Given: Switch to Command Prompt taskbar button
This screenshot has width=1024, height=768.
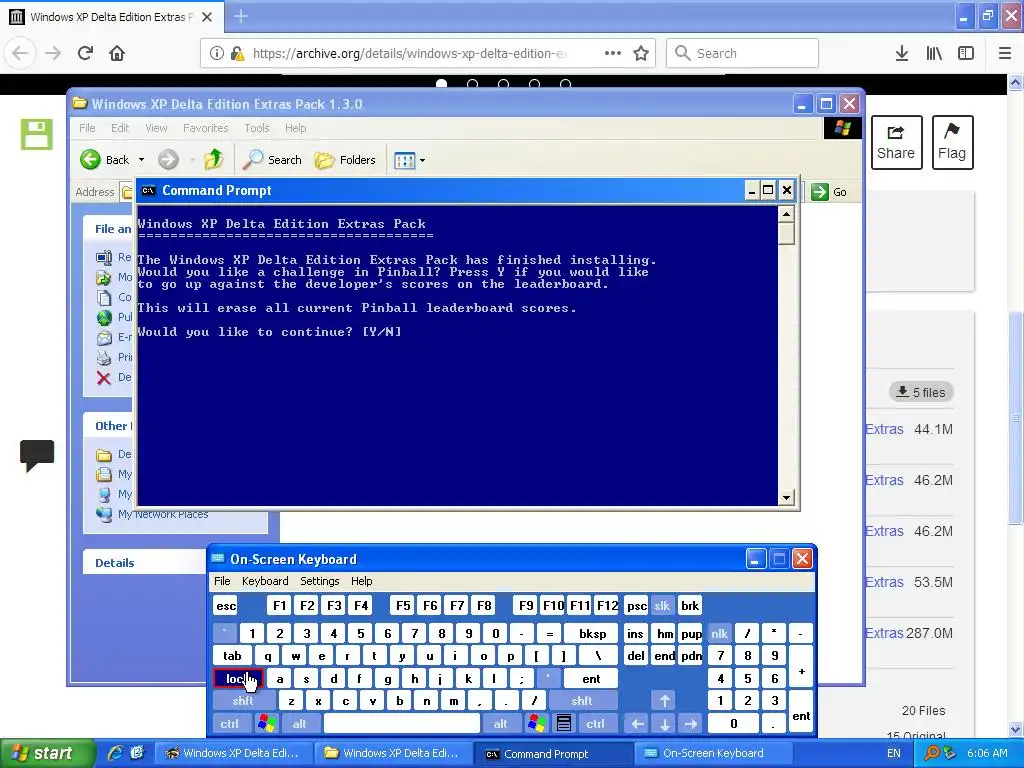Looking at the screenshot, I should pyautogui.click(x=552, y=754).
